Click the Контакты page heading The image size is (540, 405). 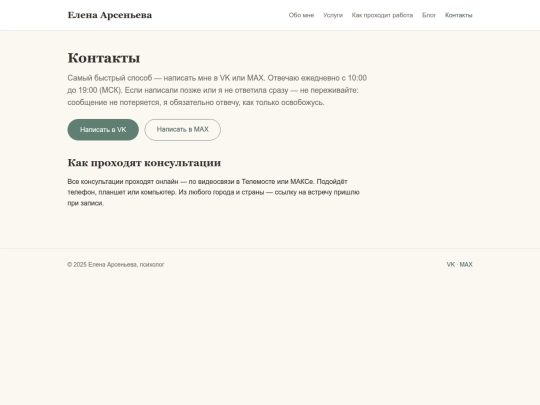pos(104,58)
